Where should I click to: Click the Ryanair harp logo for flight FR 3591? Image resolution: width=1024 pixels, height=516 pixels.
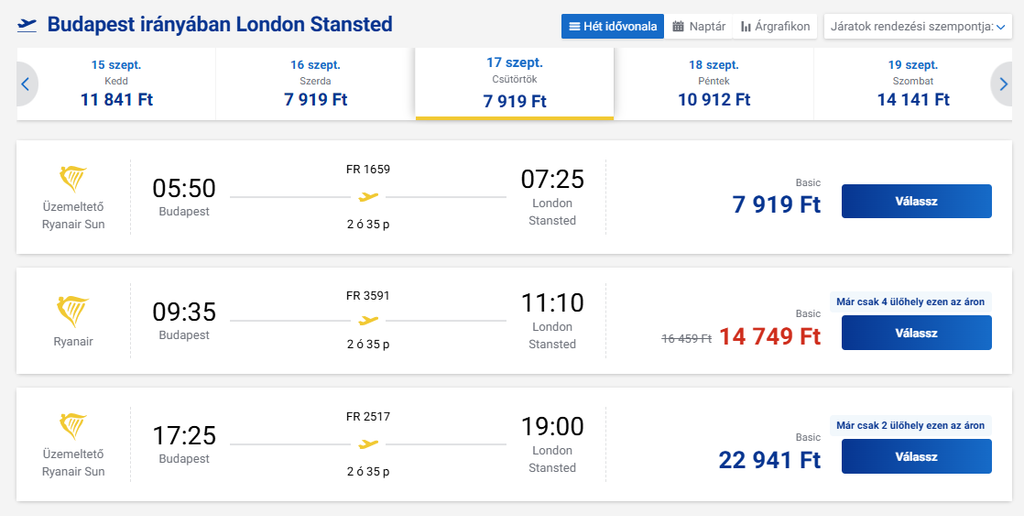(73, 312)
